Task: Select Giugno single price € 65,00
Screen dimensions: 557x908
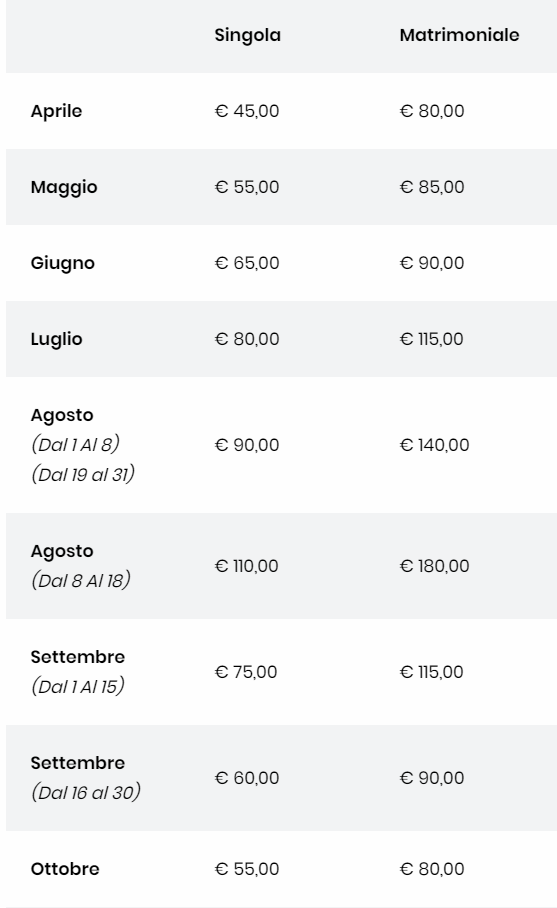Action: pyautogui.click(x=247, y=263)
